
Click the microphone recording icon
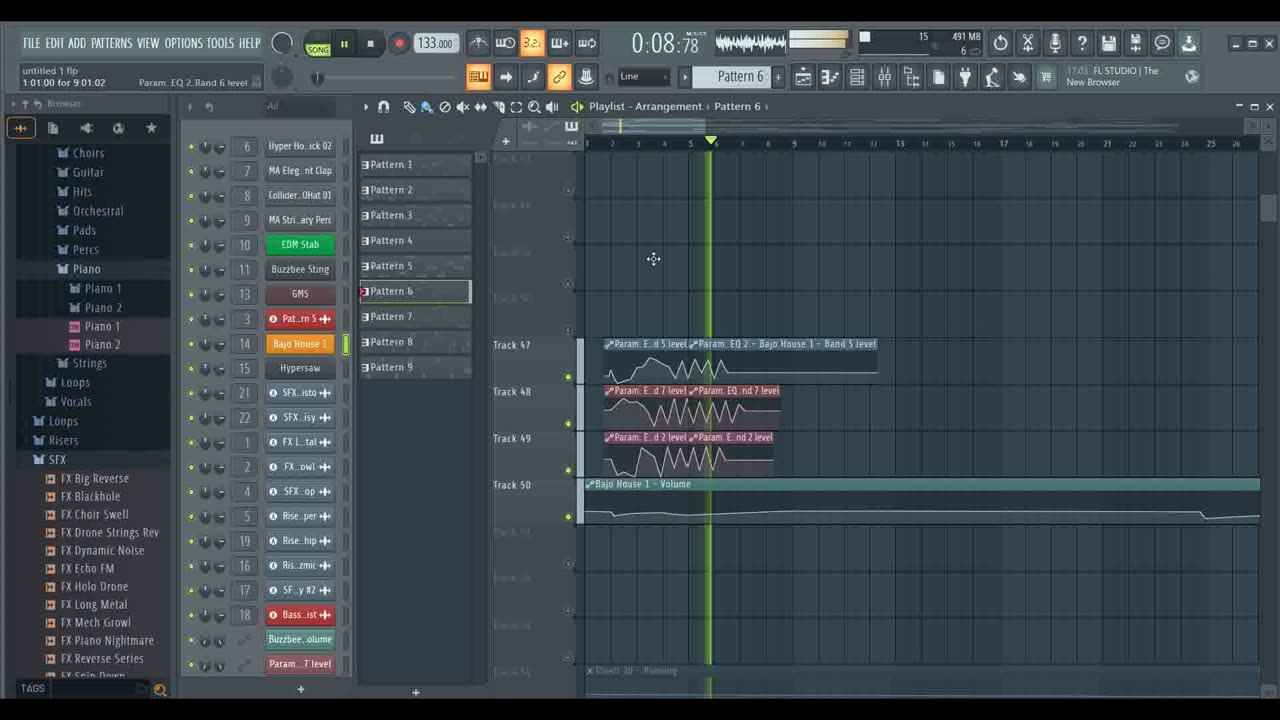pyautogui.click(x=1054, y=43)
